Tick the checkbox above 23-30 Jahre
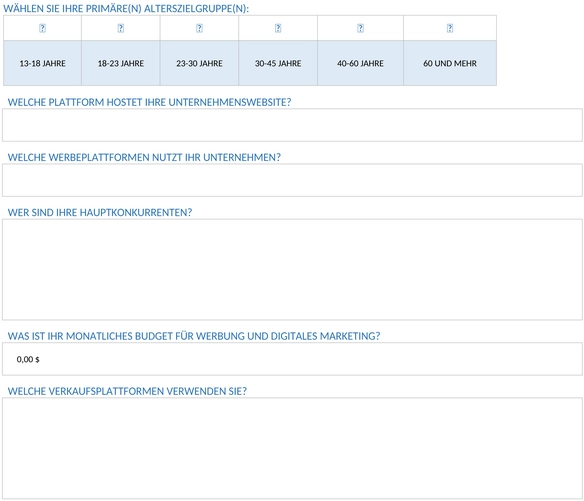This screenshot has height=501, width=584. tap(199, 28)
